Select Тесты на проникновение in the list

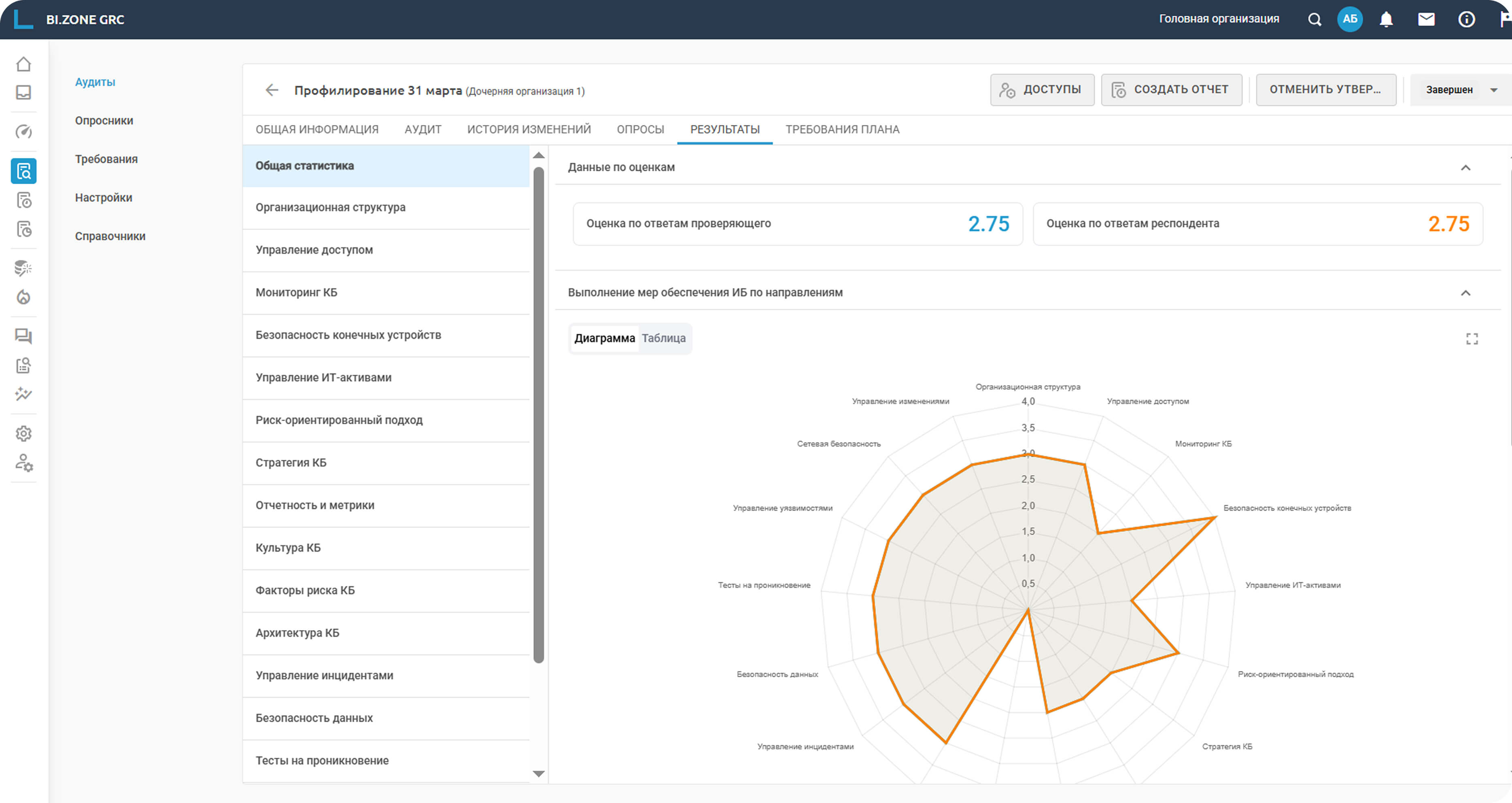pos(386,761)
